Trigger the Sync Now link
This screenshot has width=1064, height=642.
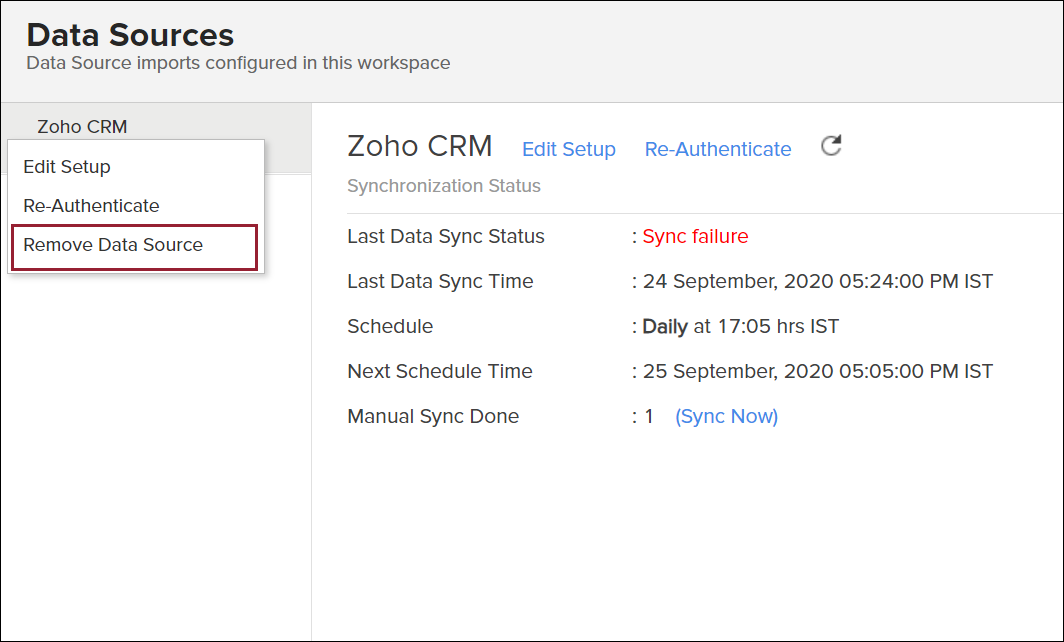(x=727, y=416)
